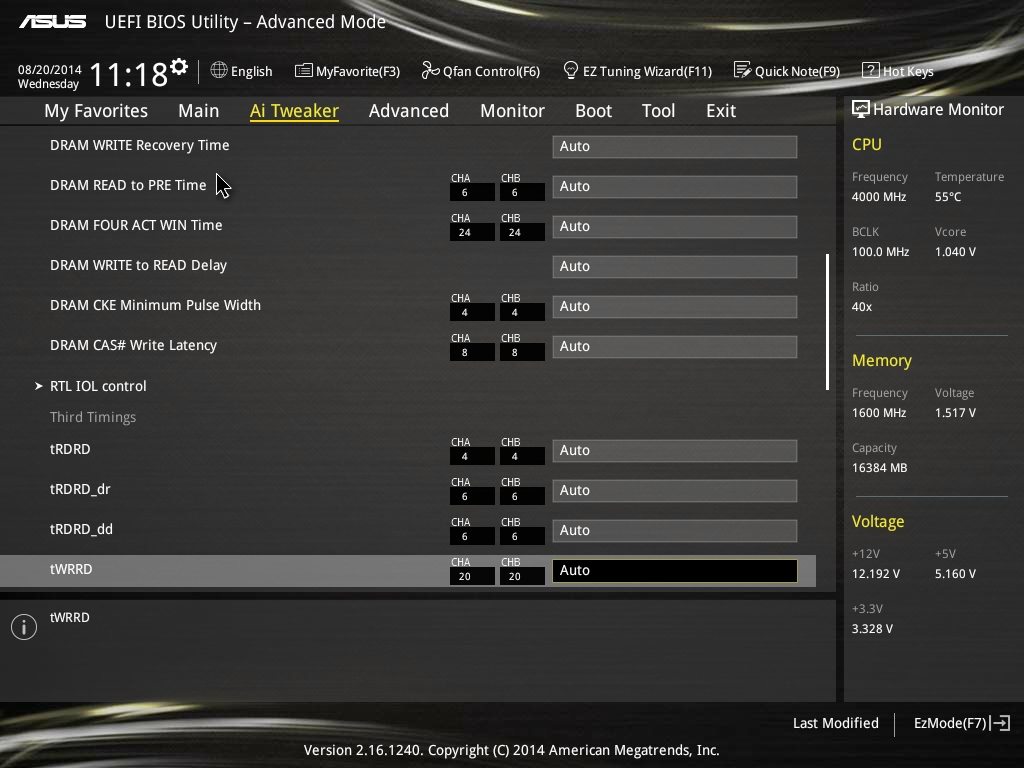Screen dimensions: 1024x768
Task: Click CPU temperature 55°C value
Action: [x=948, y=197]
